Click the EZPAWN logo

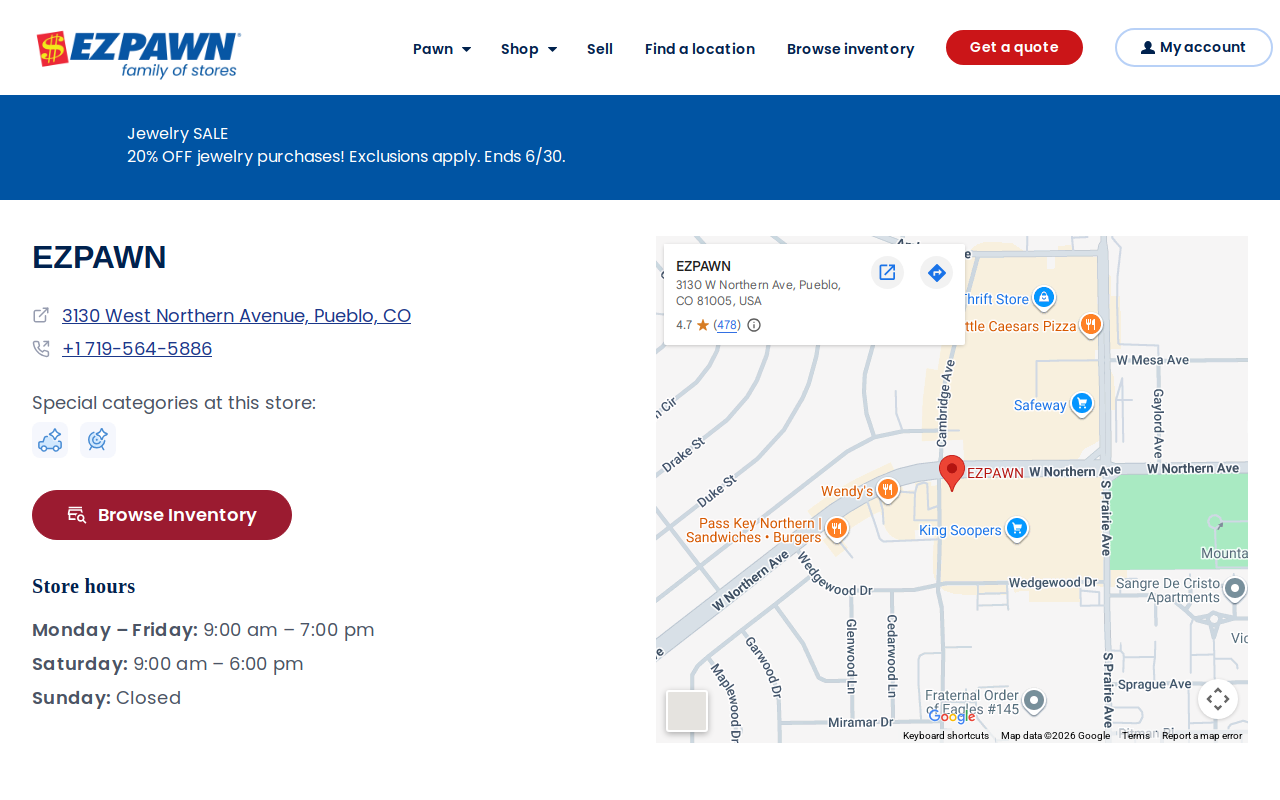tap(139, 54)
